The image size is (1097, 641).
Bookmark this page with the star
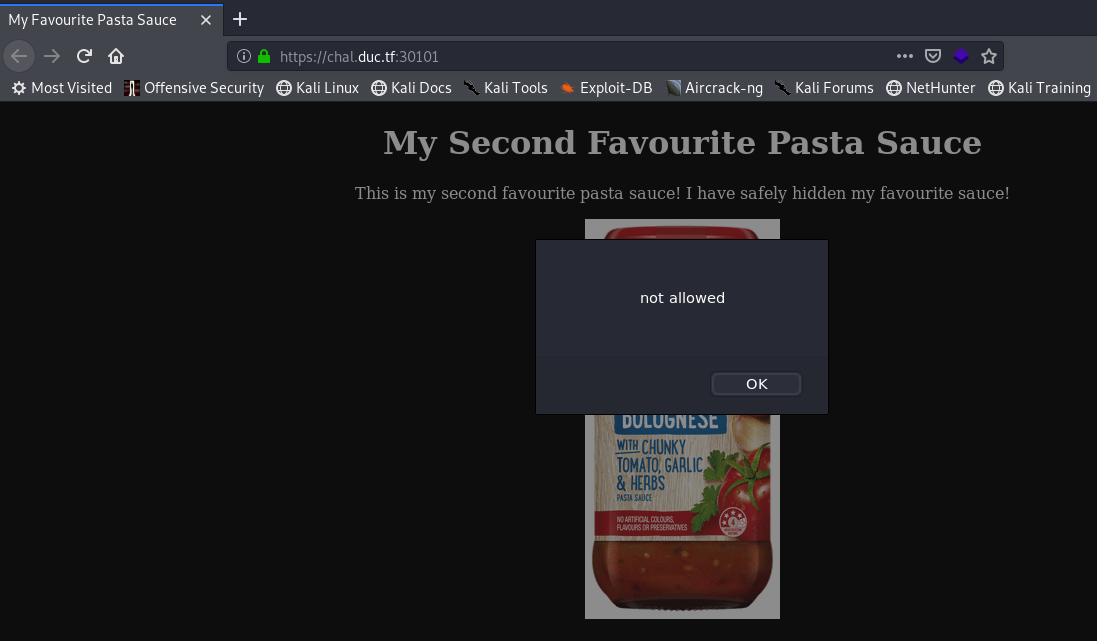(989, 56)
